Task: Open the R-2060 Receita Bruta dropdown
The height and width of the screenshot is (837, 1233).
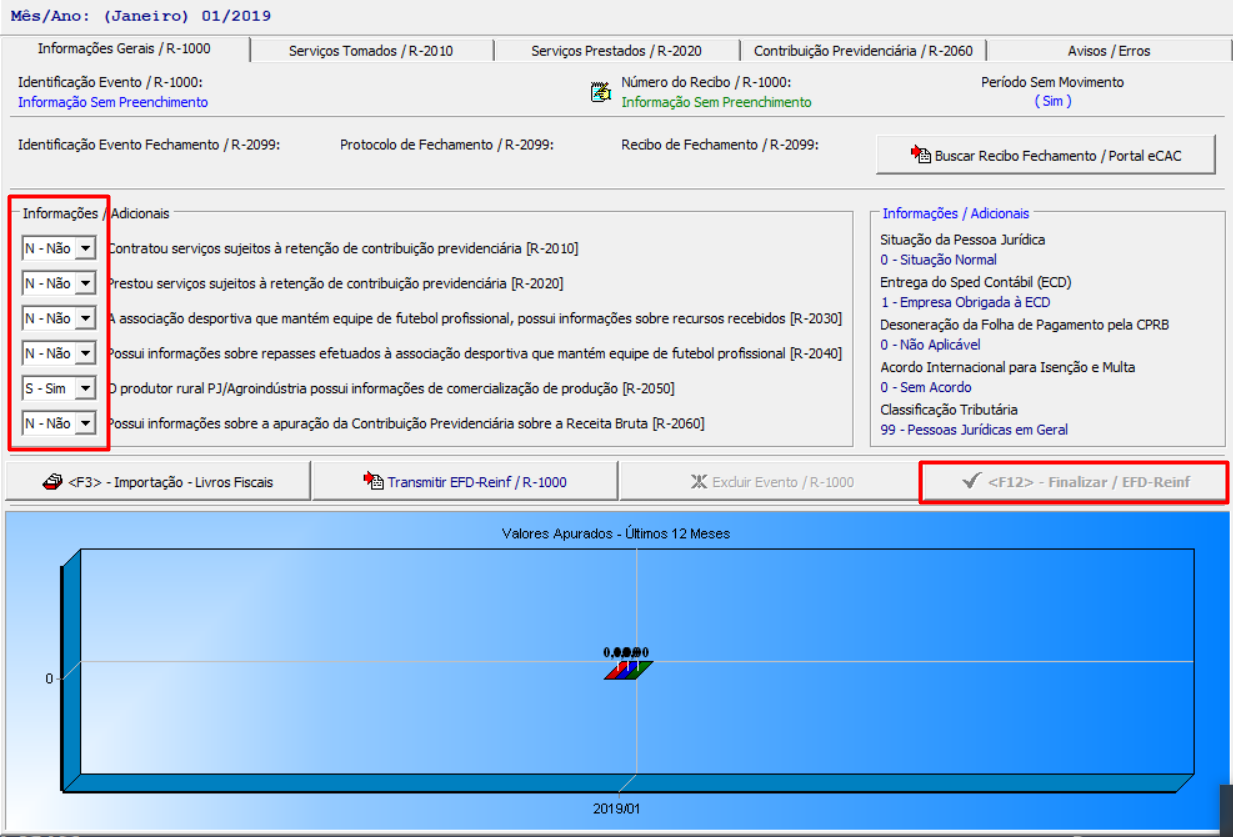Action: tap(85, 424)
